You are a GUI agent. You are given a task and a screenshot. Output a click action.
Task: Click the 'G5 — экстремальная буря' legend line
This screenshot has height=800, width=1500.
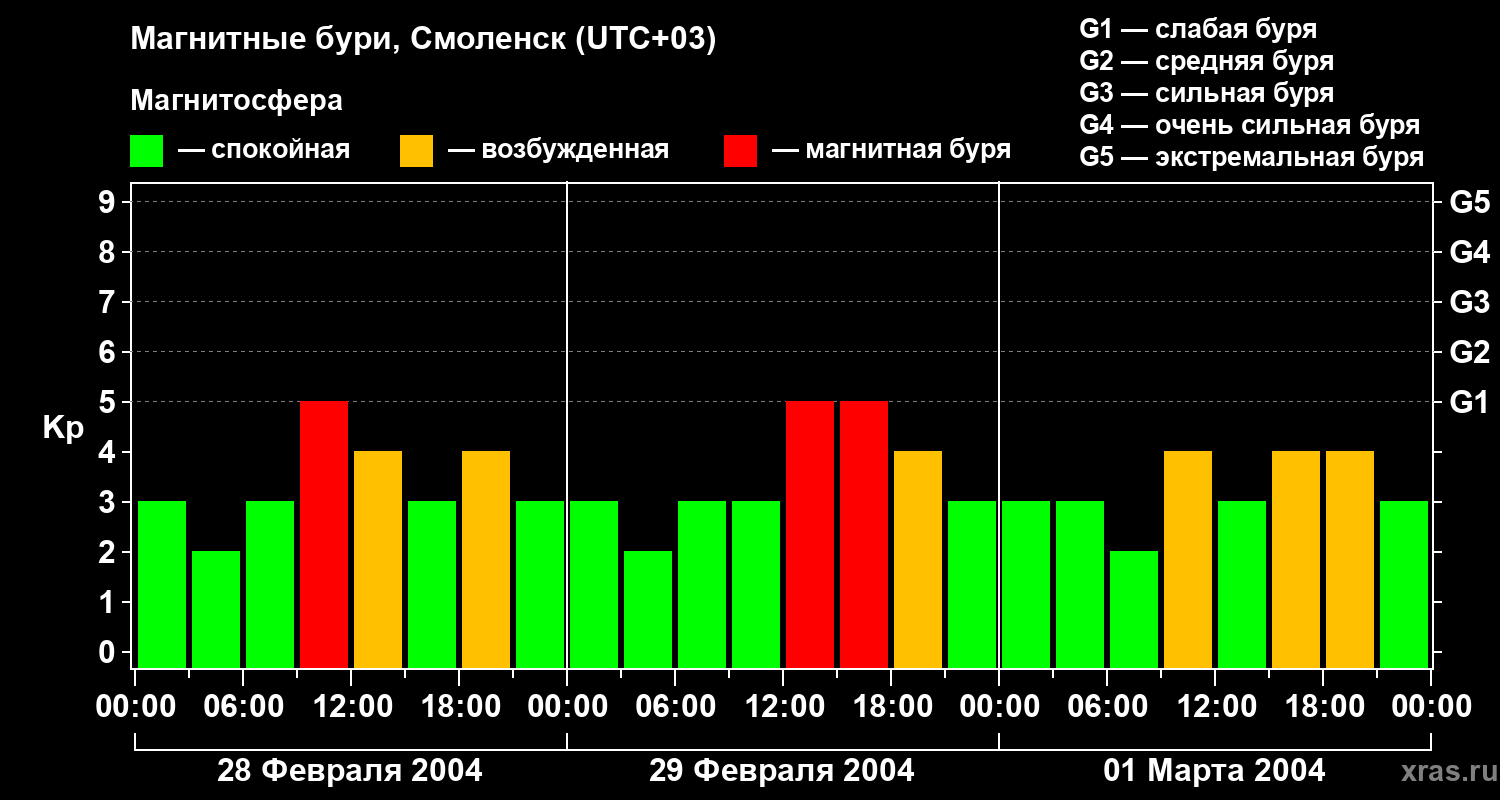click(x=1252, y=157)
